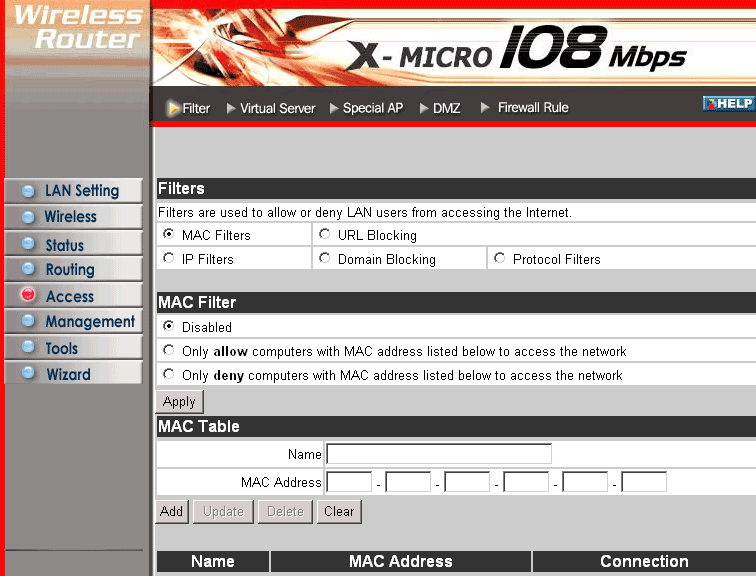
Task: Focus the fourth MAC Address octet field
Action: (526, 482)
